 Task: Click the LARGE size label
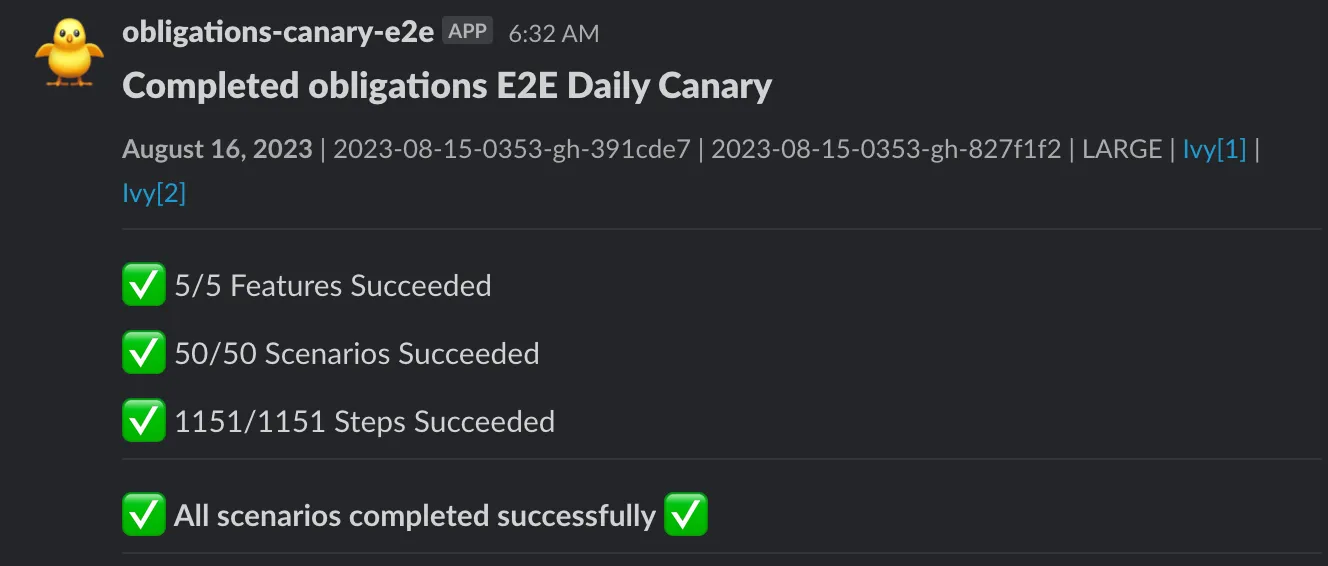pyautogui.click(x=1122, y=150)
